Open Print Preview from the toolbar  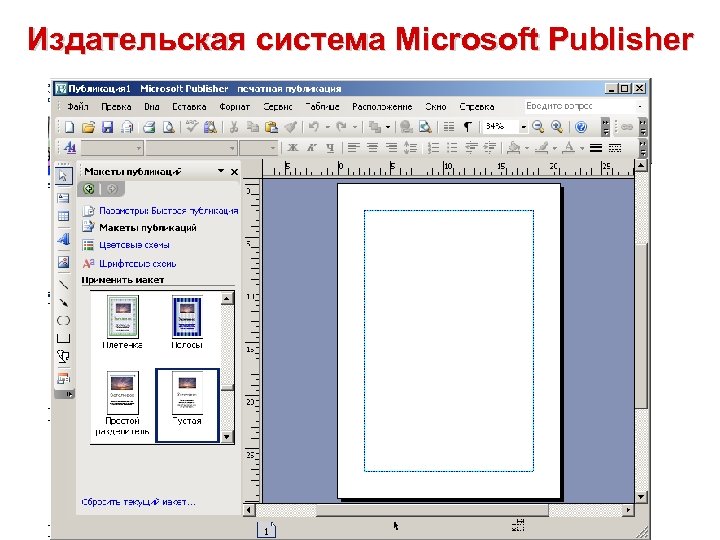point(169,127)
